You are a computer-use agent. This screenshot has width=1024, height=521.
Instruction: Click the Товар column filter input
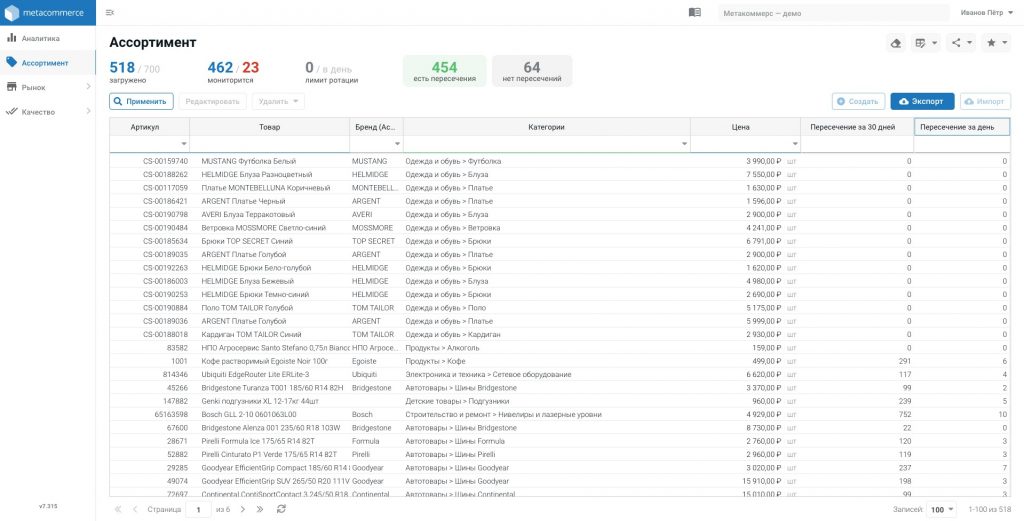[265, 144]
